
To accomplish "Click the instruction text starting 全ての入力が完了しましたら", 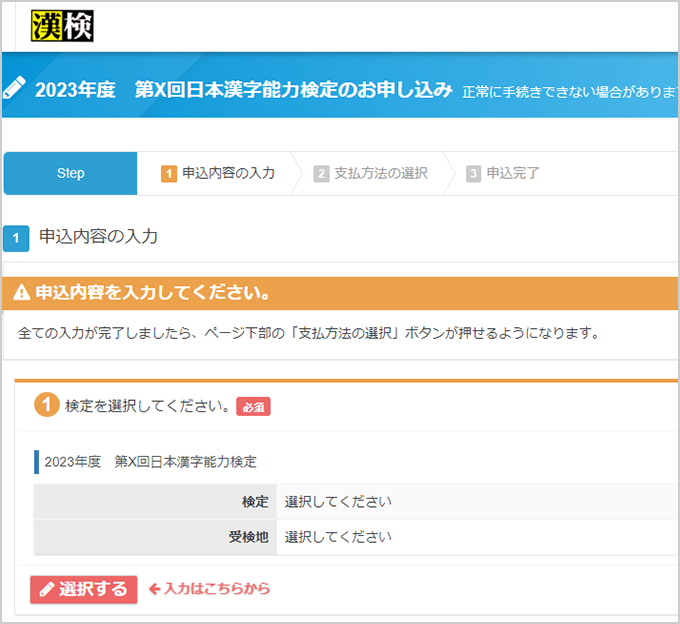I will click(308, 333).
